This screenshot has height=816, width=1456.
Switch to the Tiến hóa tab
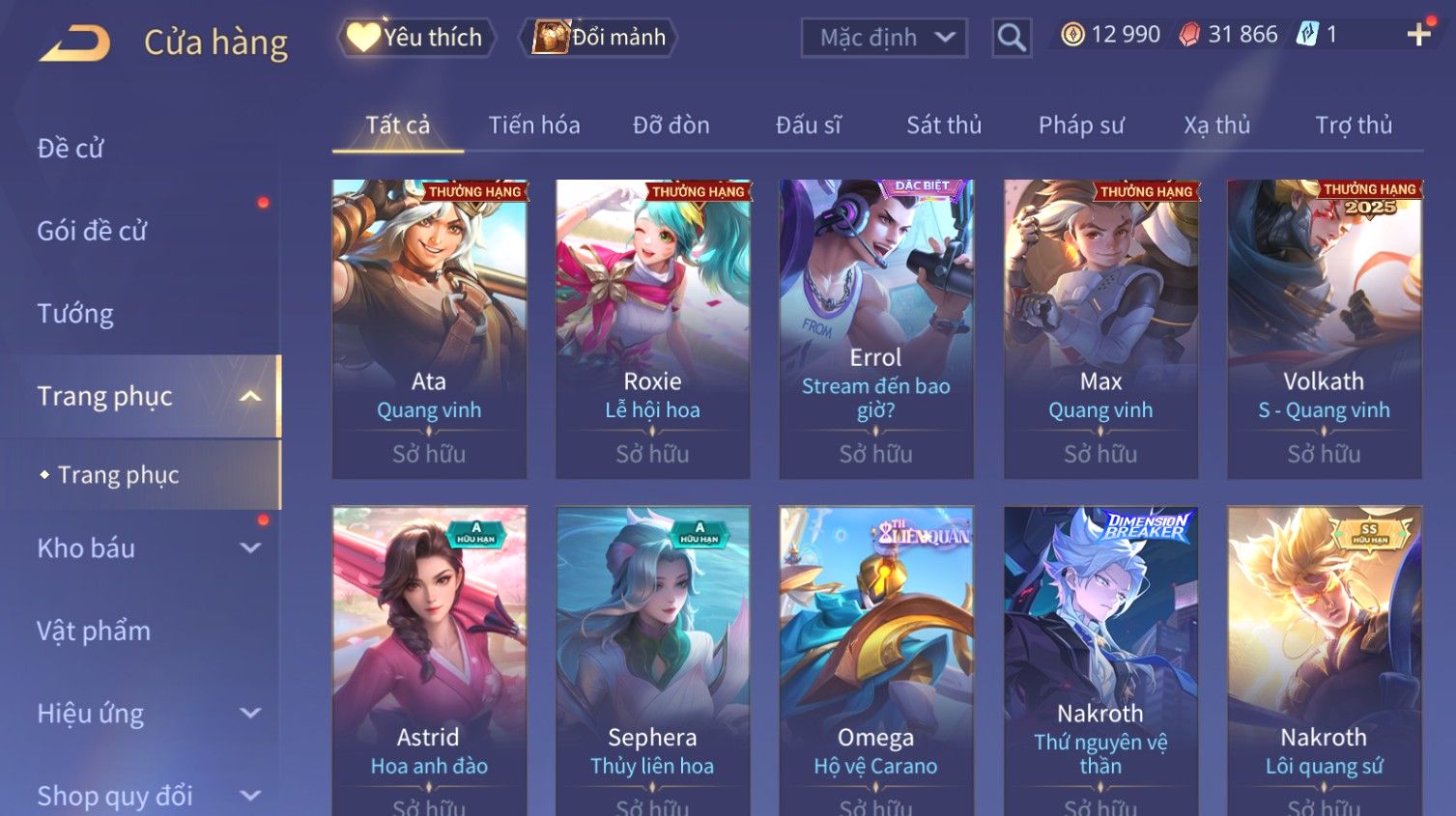point(534,125)
